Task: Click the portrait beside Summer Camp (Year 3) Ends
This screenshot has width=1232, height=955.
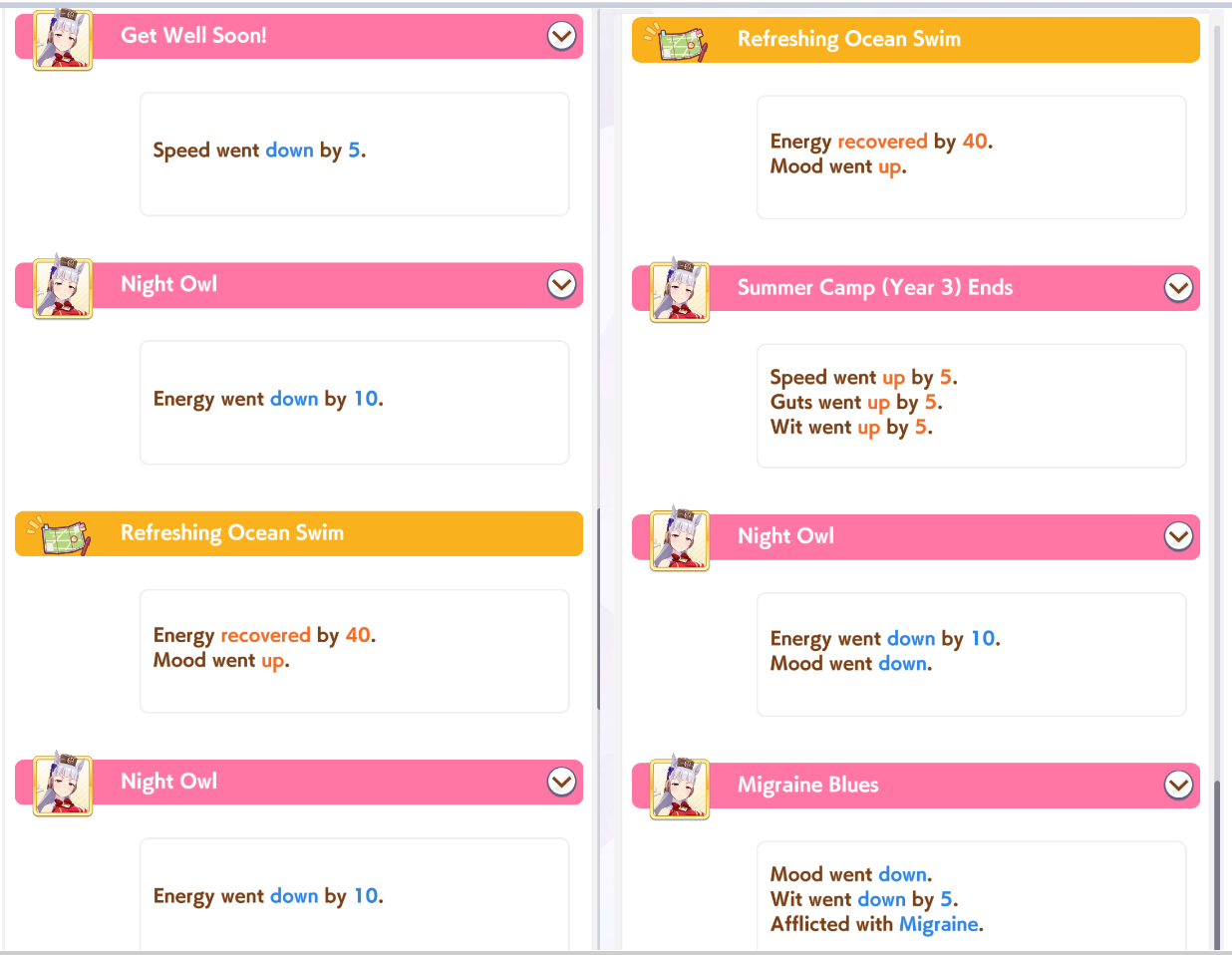Action: pos(680,292)
